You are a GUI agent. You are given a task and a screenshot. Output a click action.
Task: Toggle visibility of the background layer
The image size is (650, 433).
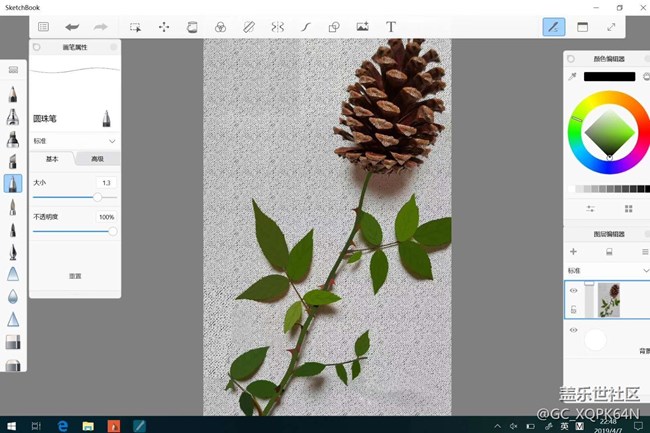[574, 329]
